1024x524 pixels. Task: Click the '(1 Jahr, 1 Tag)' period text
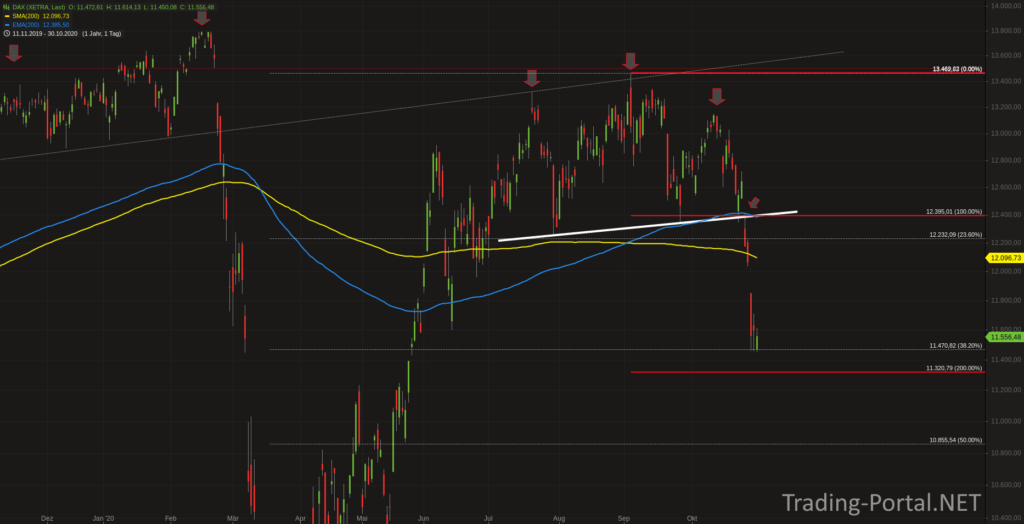pyautogui.click(x=101, y=33)
